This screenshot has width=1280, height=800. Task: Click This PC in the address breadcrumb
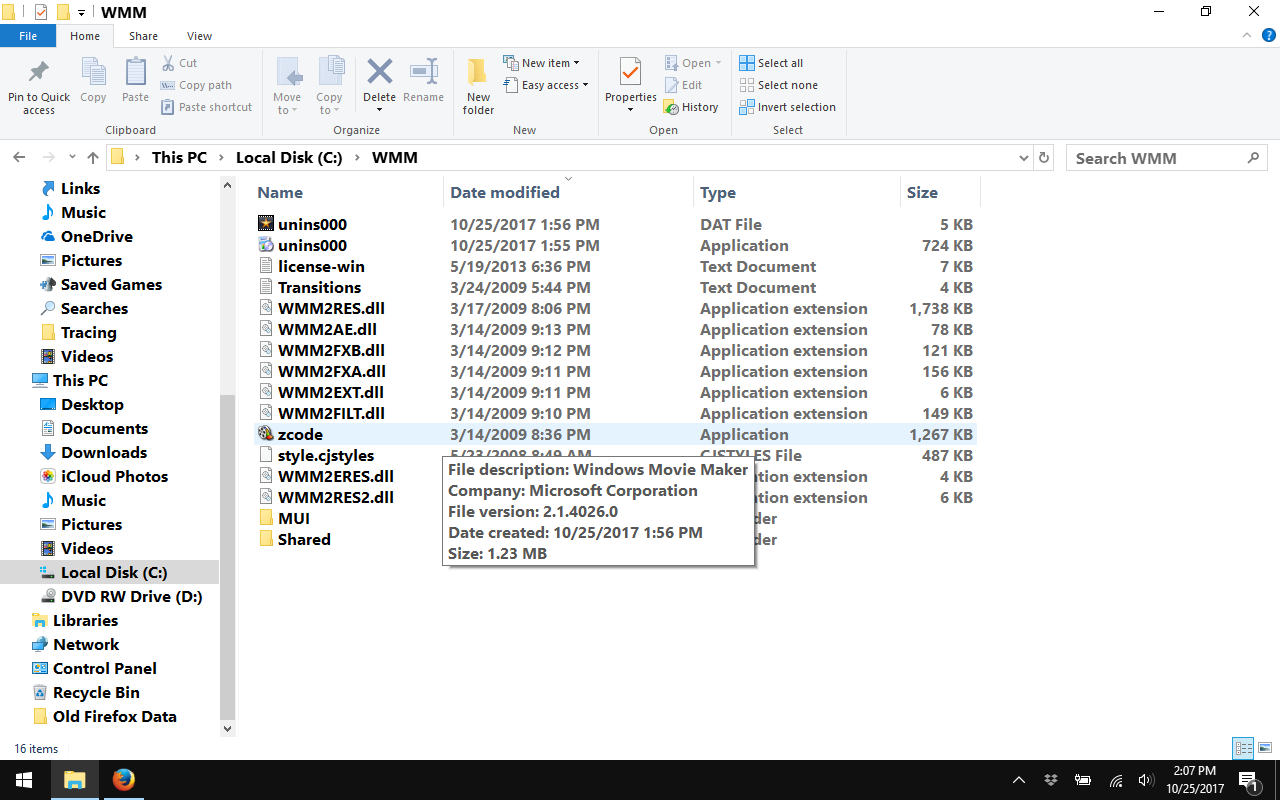point(179,158)
